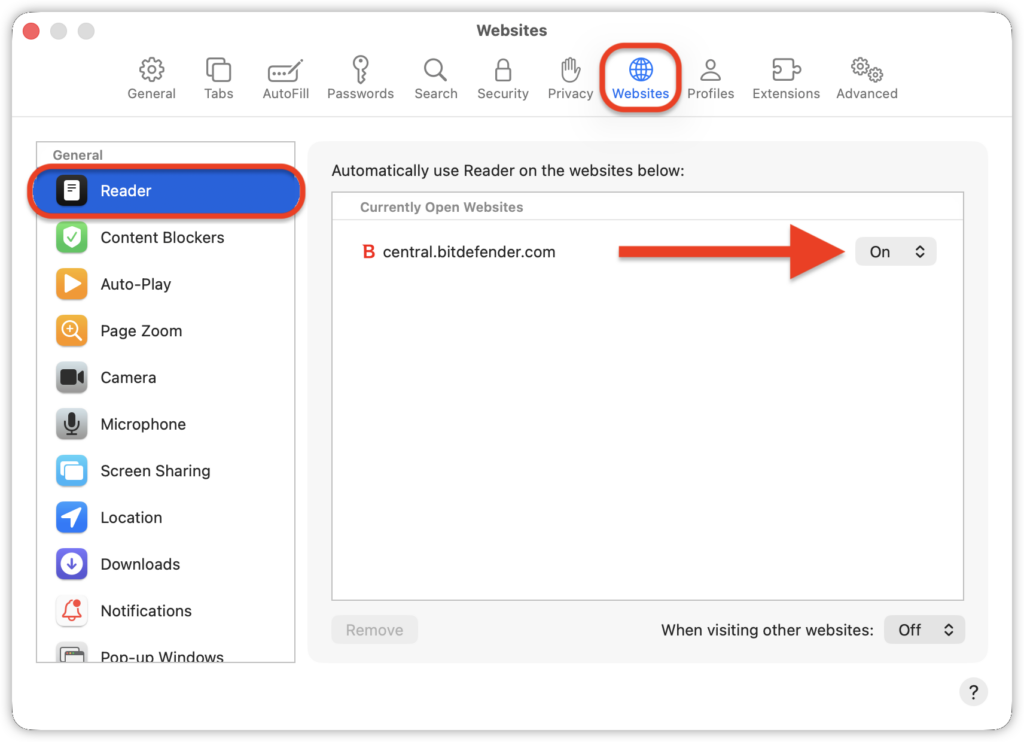Screen dimensions: 1024x742
Task: Click the Content Blockers shield icon
Action: pos(72,237)
